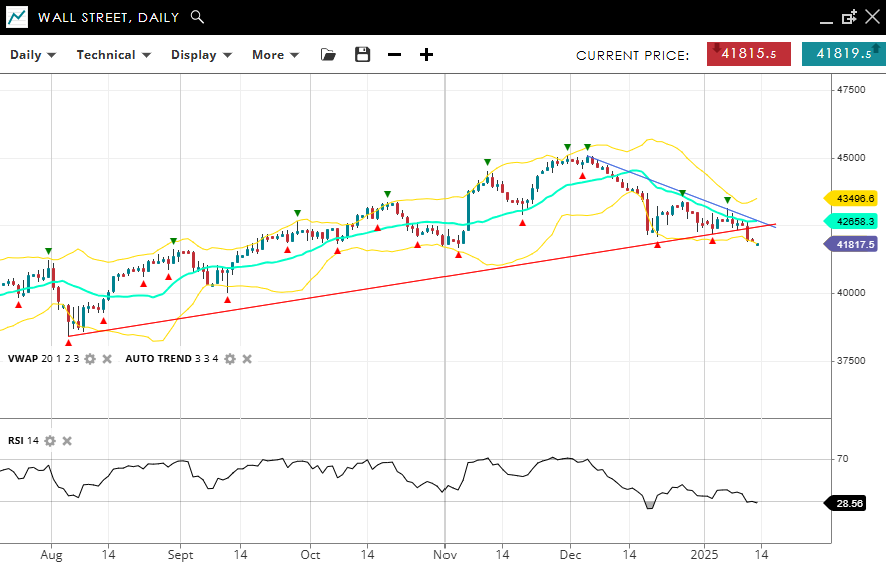This screenshot has height=564, width=886.
Task: Click the red sell price 41815.5 button
Action: 748,54
